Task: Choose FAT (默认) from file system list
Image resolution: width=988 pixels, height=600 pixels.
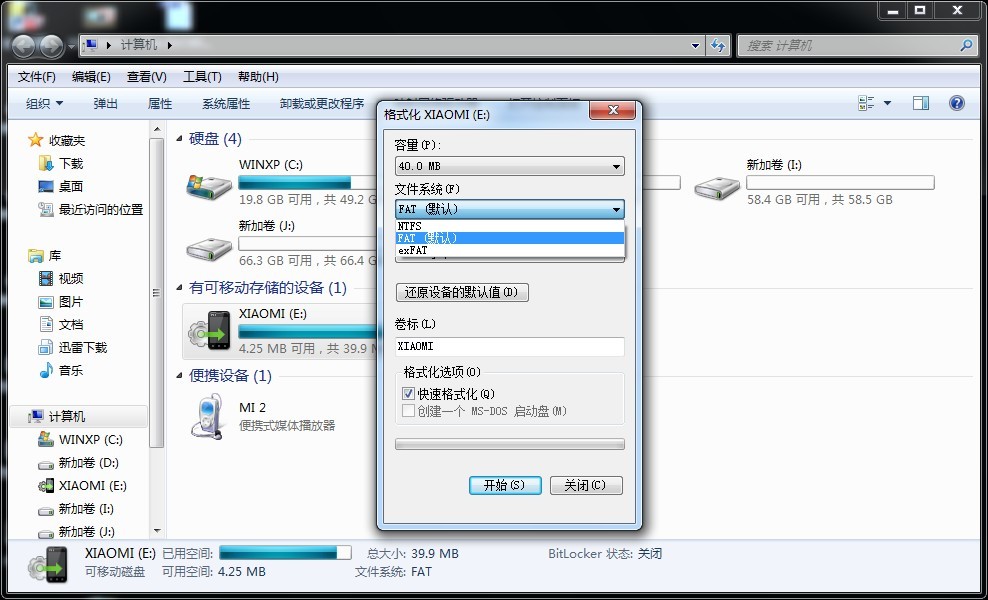Action: pos(510,238)
